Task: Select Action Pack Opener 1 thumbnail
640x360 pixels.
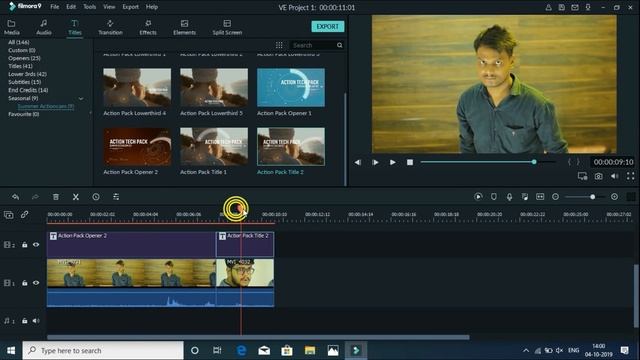Action: 291,87
